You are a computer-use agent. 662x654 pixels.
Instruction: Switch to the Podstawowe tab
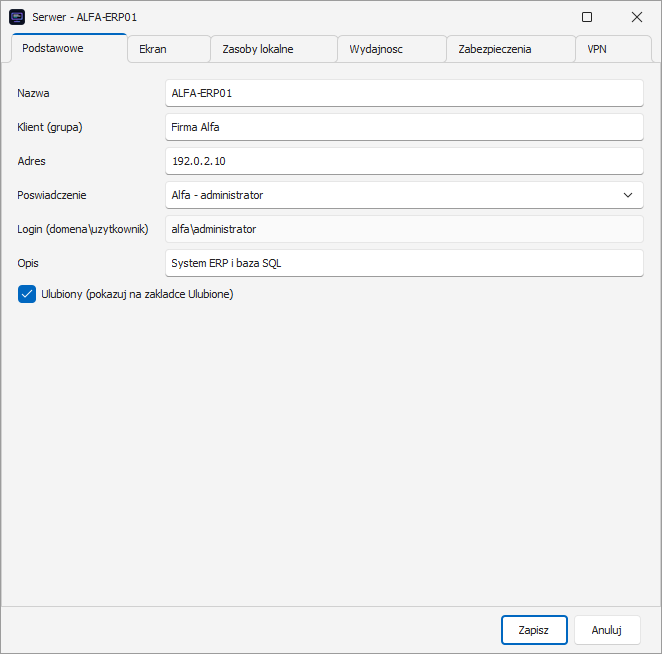pyautogui.click(x=69, y=48)
